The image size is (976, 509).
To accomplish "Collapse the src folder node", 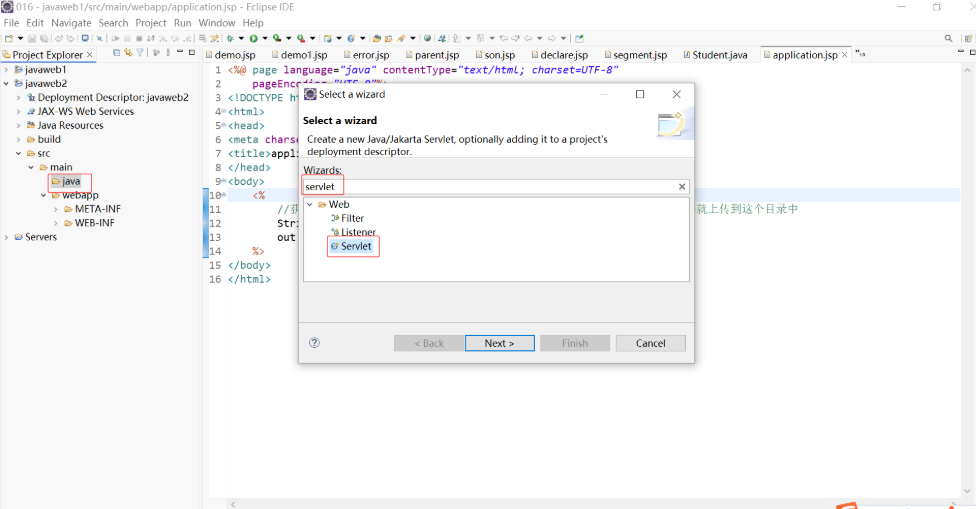I will pyautogui.click(x=19, y=153).
